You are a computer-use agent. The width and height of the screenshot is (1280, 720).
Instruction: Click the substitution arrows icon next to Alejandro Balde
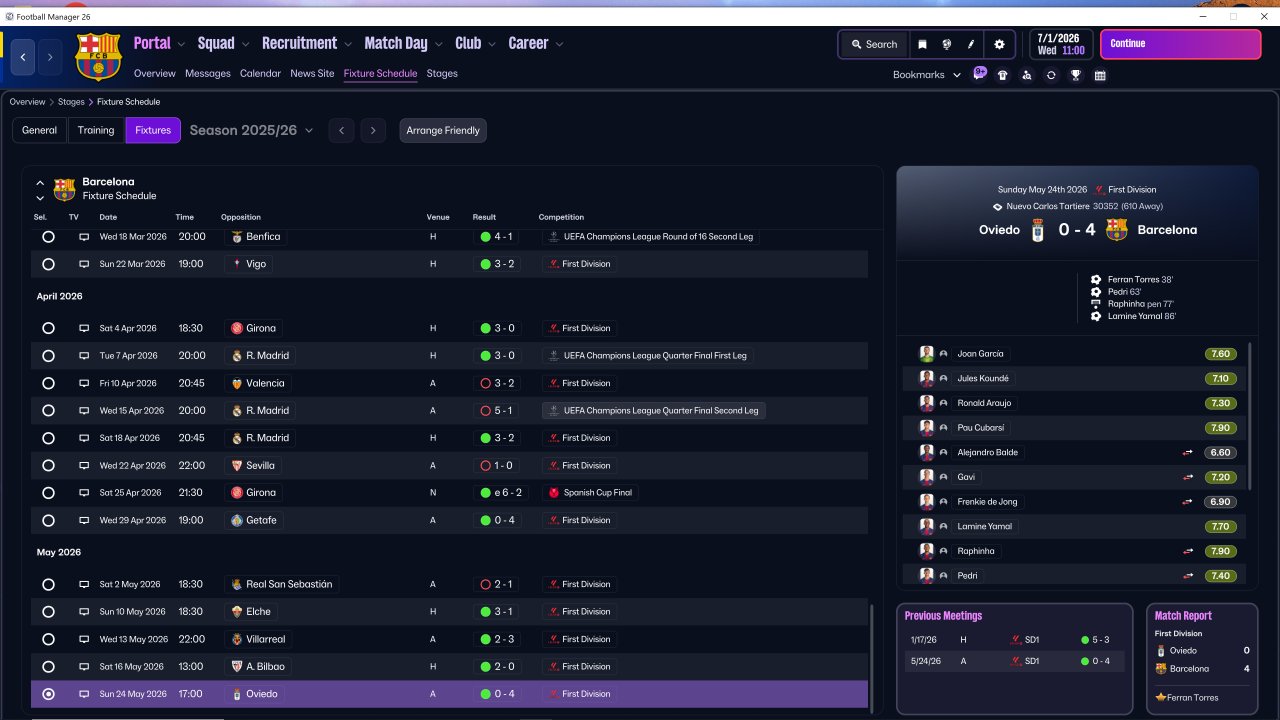(x=1188, y=452)
